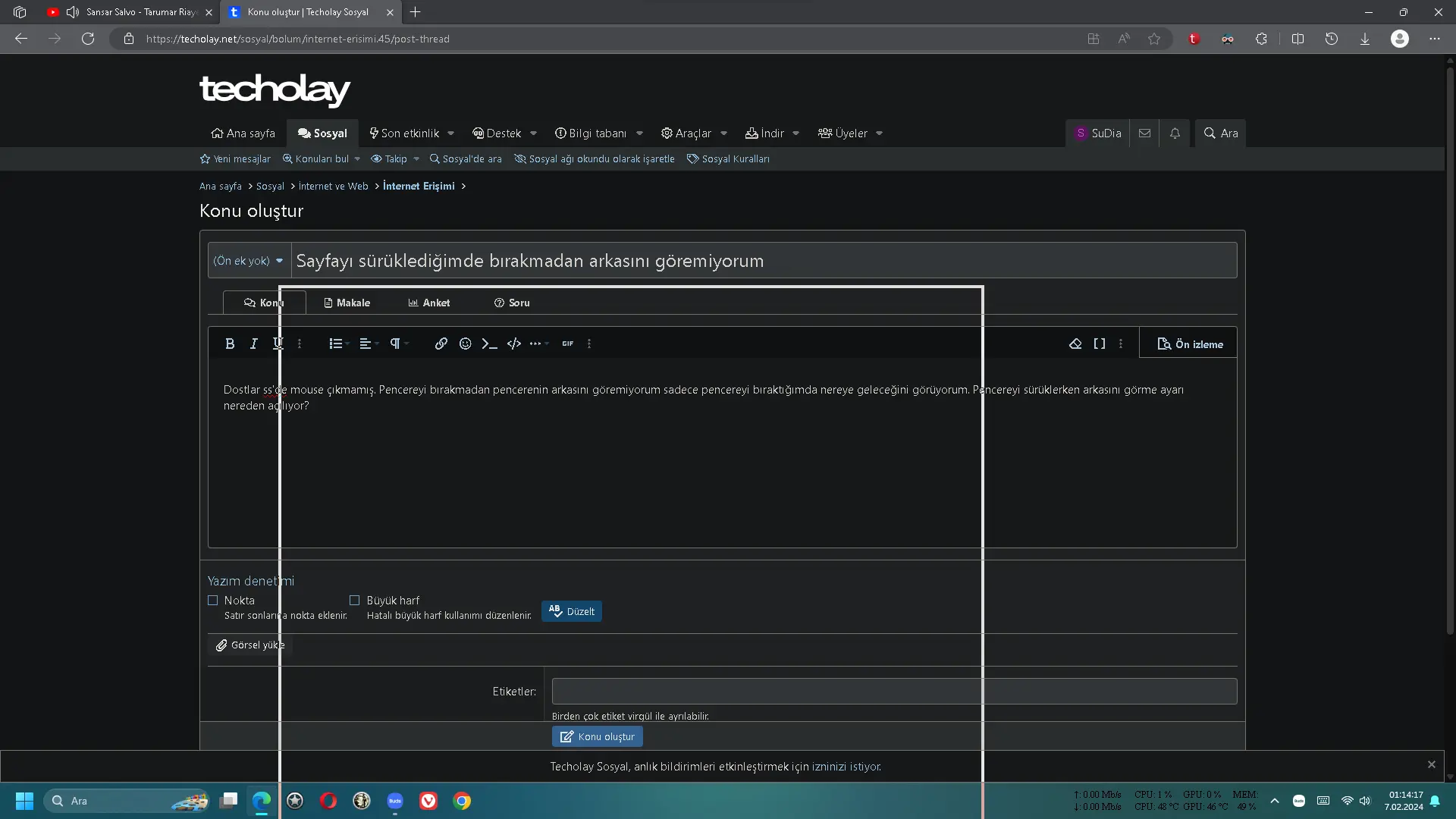Image resolution: width=1456 pixels, height=819 pixels.
Task: Insert a code block
Action: pyautogui.click(x=514, y=344)
